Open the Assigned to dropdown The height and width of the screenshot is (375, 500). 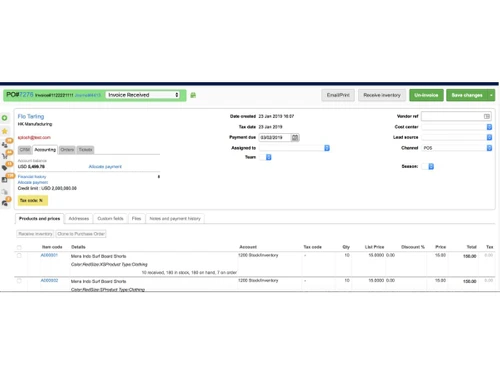[x=295, y=148]
